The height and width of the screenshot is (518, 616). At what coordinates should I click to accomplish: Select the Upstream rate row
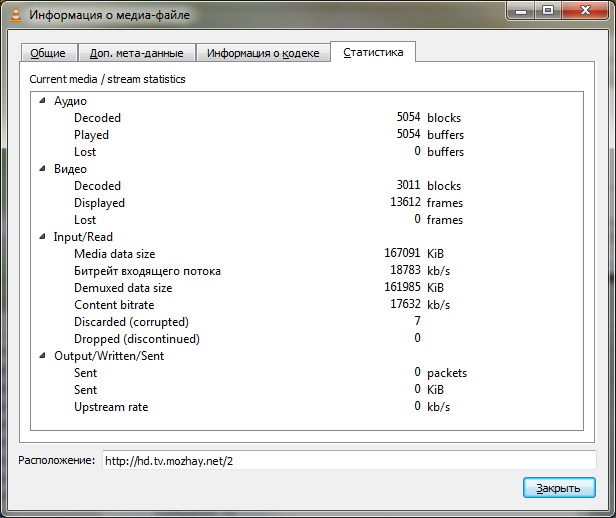point(306,407)
